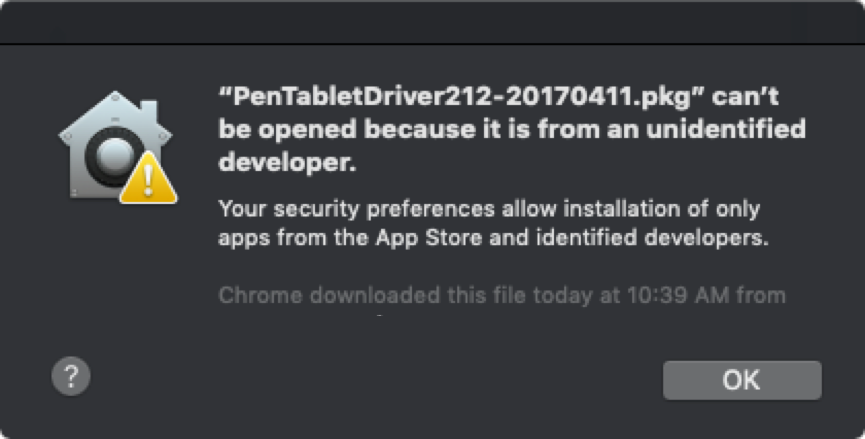This screenshot has width=865, height=439.
Task: Click the PenTabletDriver212-20170411.pkg filename text
Action: tap(463, 97)
